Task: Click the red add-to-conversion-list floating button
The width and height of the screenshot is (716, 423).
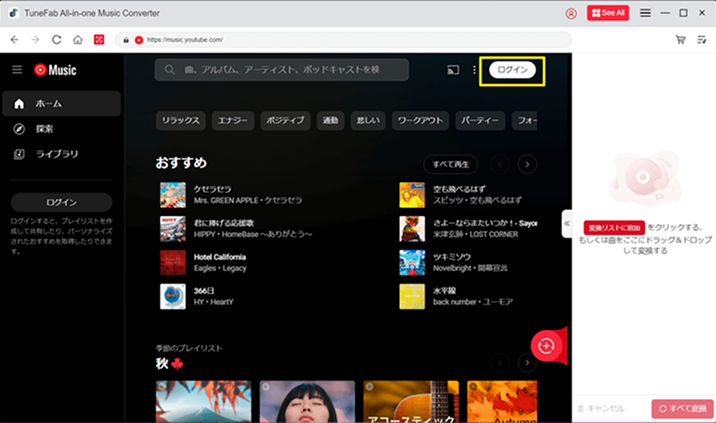Action: [546, 345]
